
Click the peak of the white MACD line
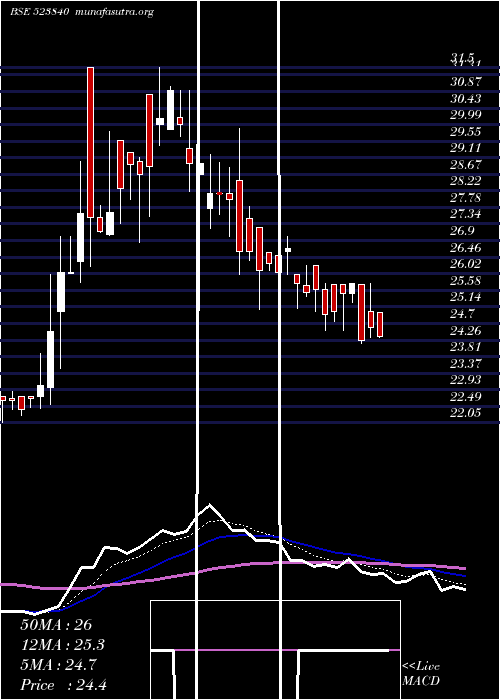pos(210,505)
